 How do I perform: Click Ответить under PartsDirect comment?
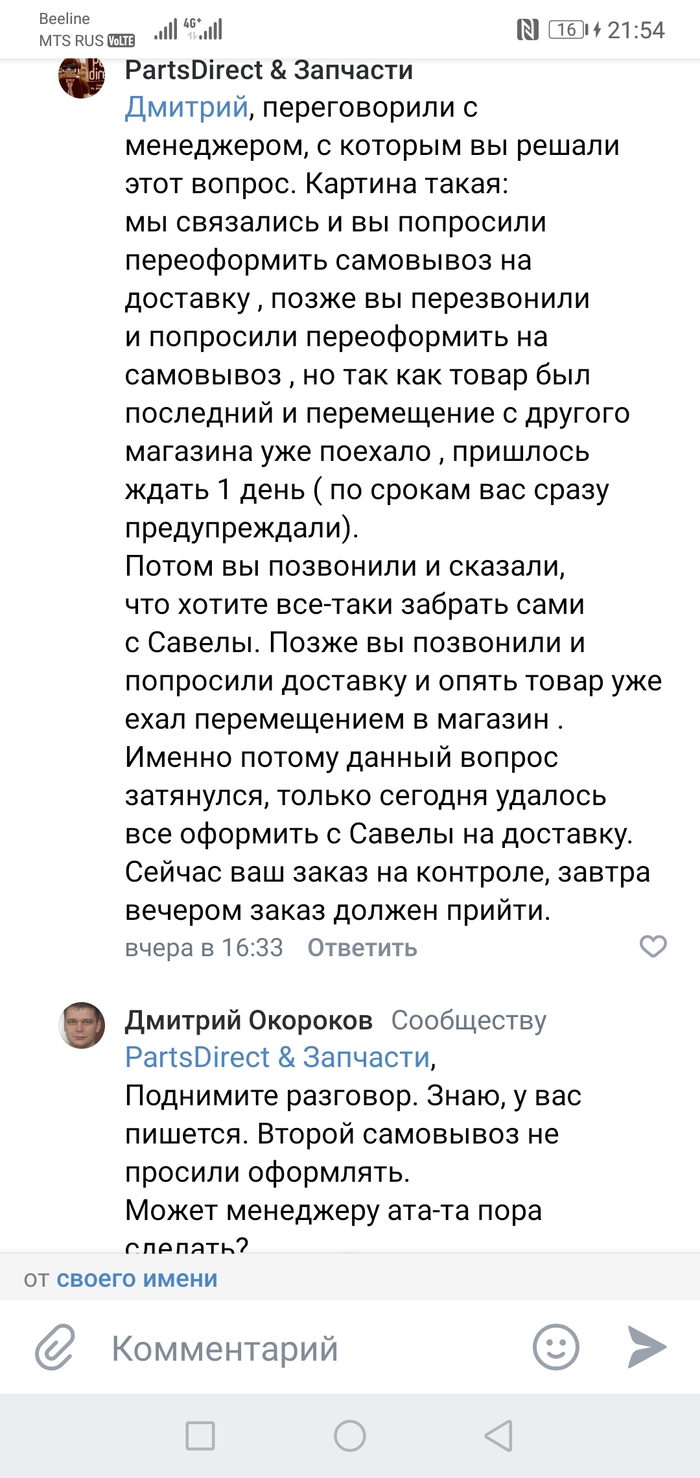pos(362,947)
